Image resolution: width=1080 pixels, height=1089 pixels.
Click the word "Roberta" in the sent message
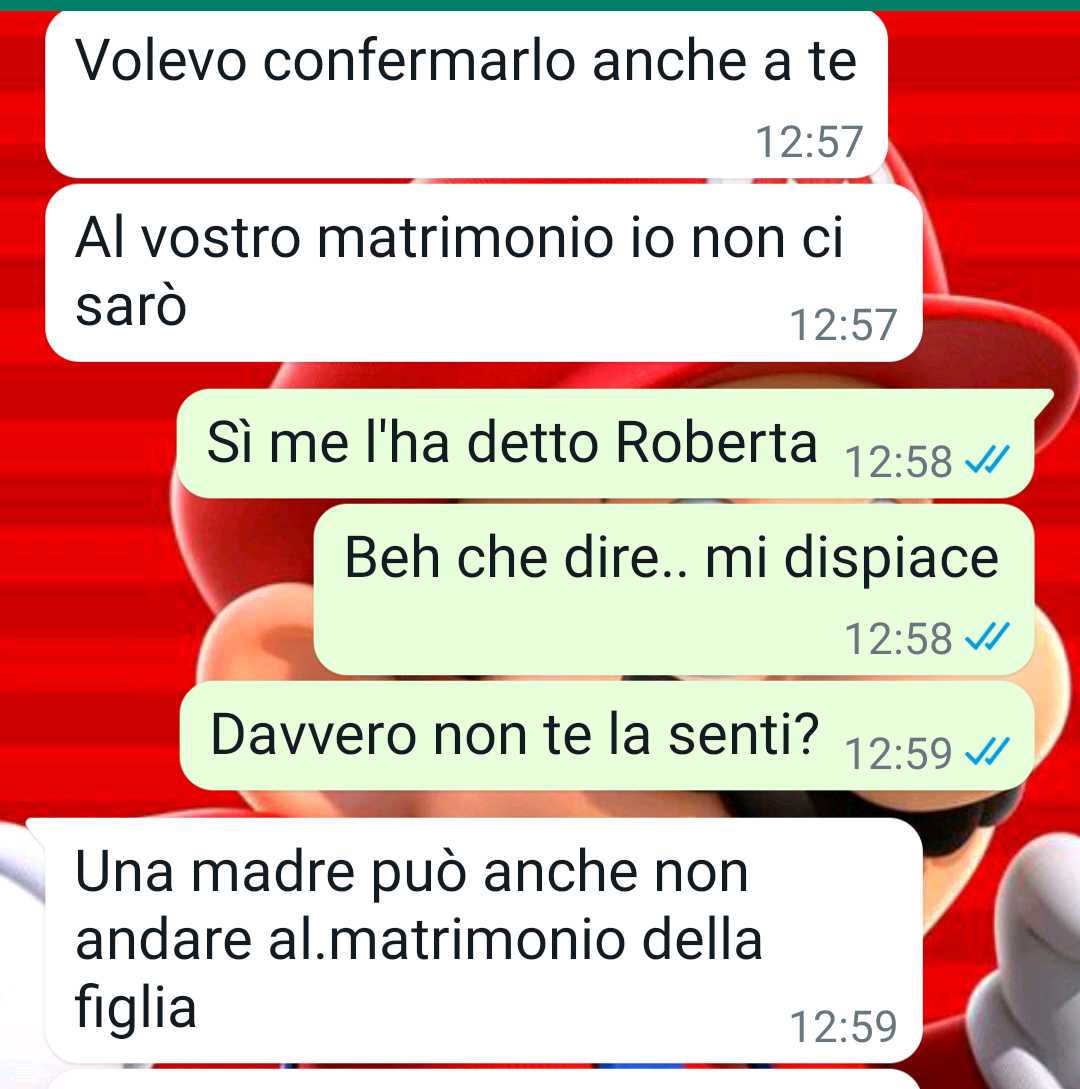point(716,442)
